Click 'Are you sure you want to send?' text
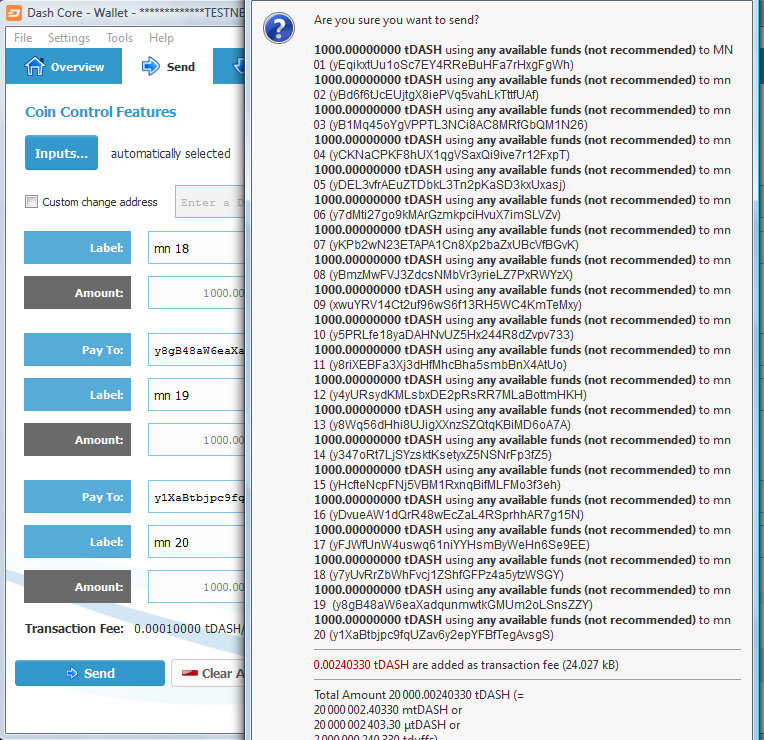This screenshot has height=740, width=764. [x=396, y=20]
